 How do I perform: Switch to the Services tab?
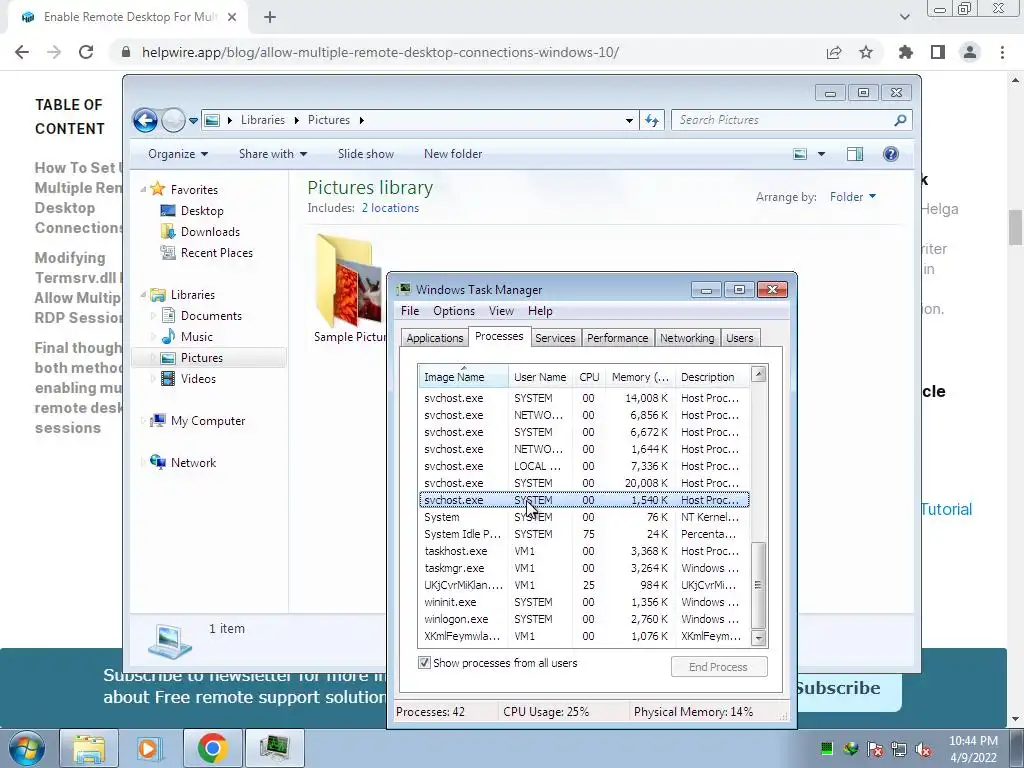click(555, 338)
